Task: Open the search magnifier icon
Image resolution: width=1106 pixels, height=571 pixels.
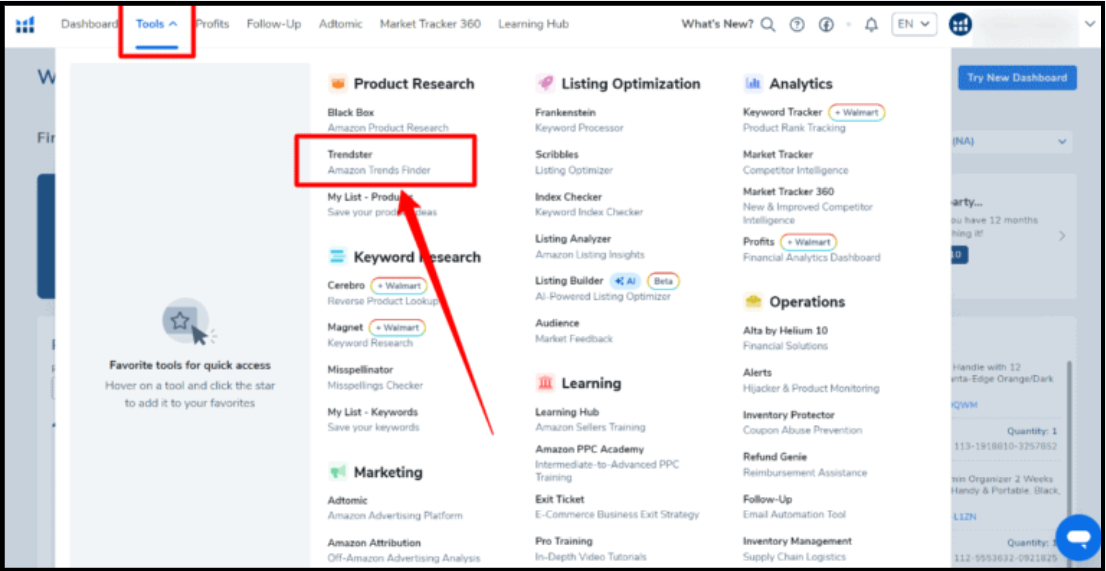Action: click(x=768, y=25)
